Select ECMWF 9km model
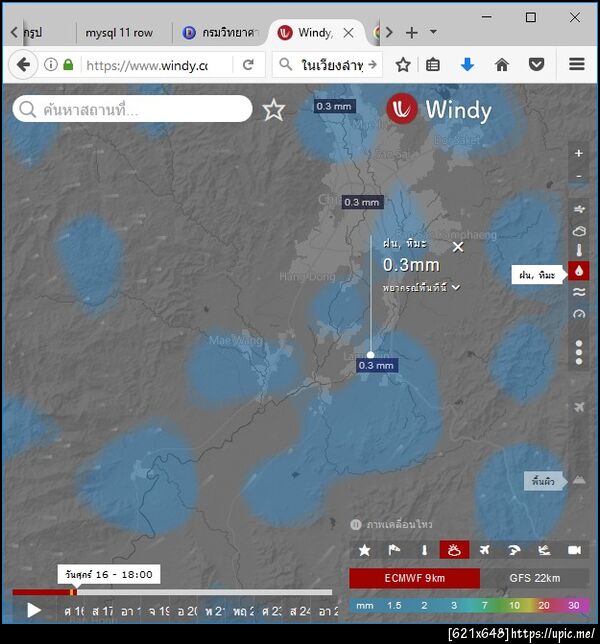This screenshot has height=644, width=600. (x=414, y=578)
